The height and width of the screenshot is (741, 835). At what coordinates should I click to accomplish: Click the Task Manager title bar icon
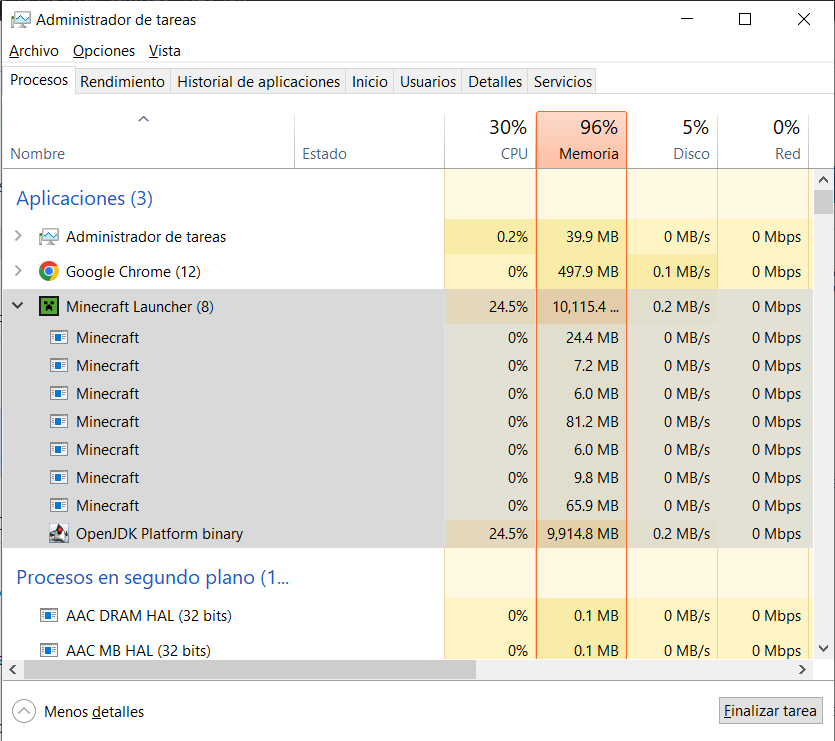coord(20,20)
